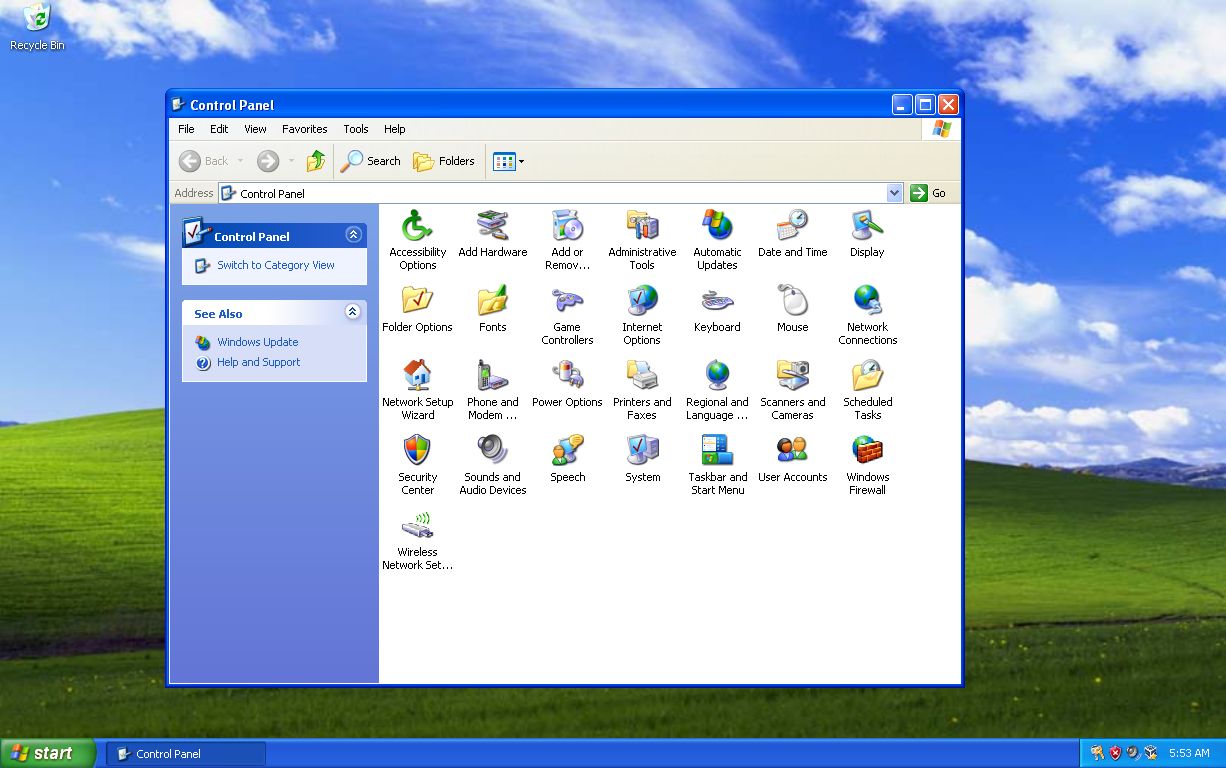Viewport: 1226px width, 768px height.
Task: Open Security Center shield icon
Action: point(417,451)
